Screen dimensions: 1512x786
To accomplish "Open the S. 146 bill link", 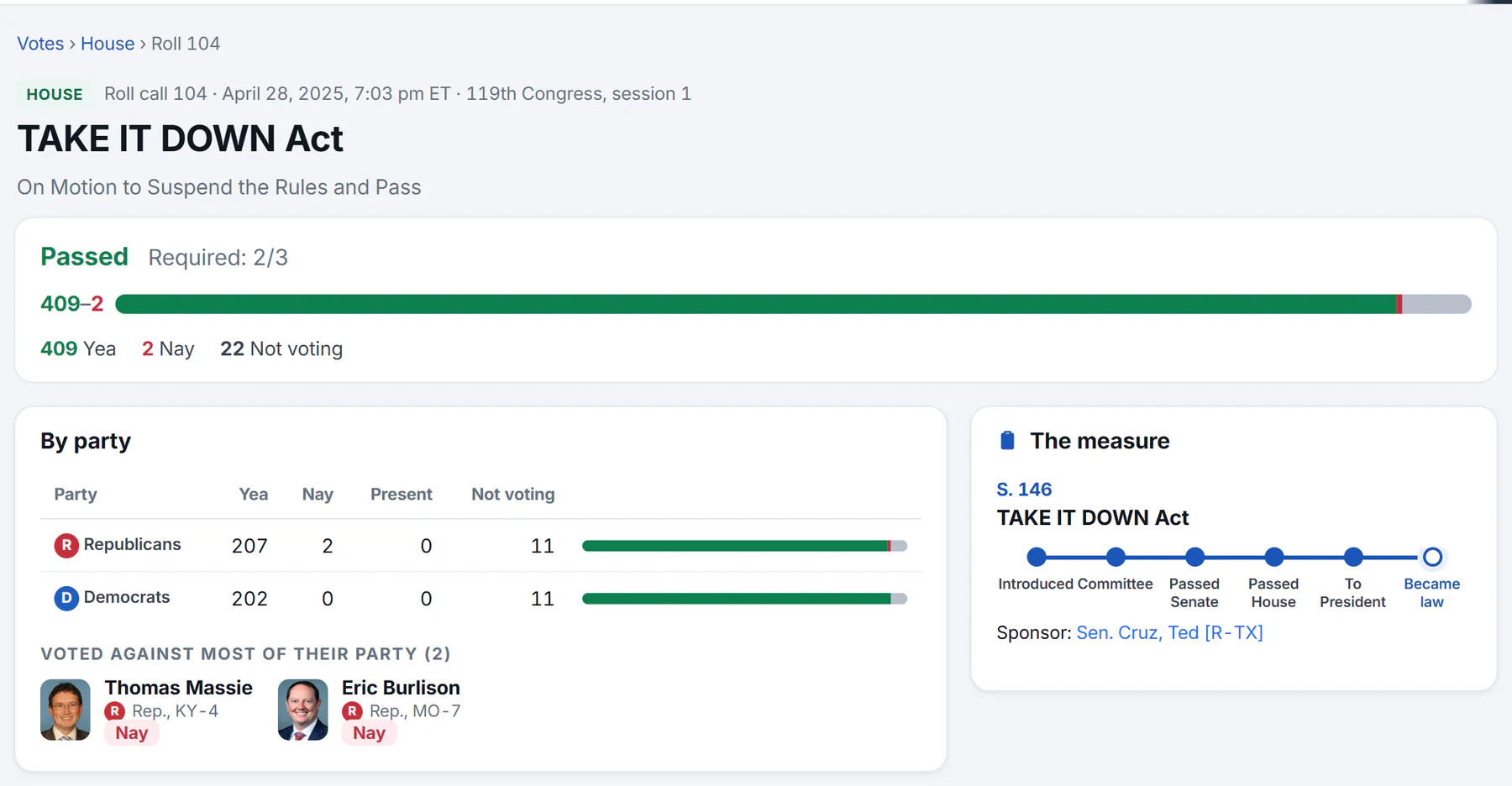I will (x=1024, y=490).
